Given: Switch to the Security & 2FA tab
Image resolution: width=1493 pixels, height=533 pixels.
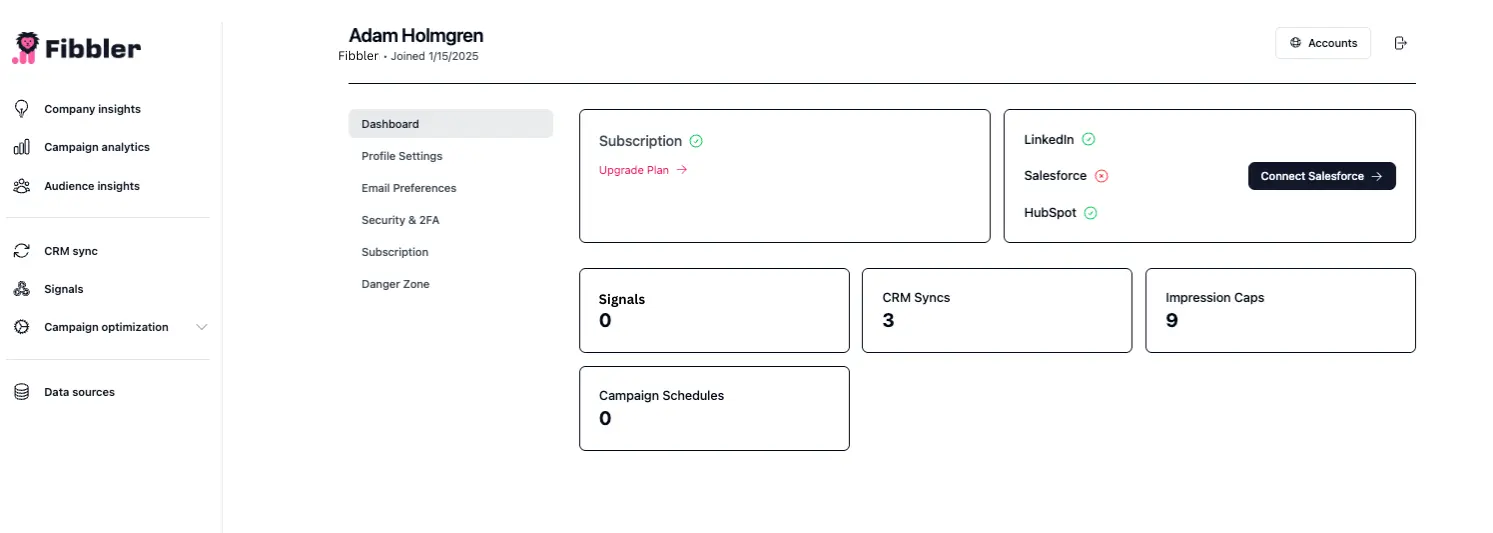Looking at the screenshot, I should tap(400, 220).
